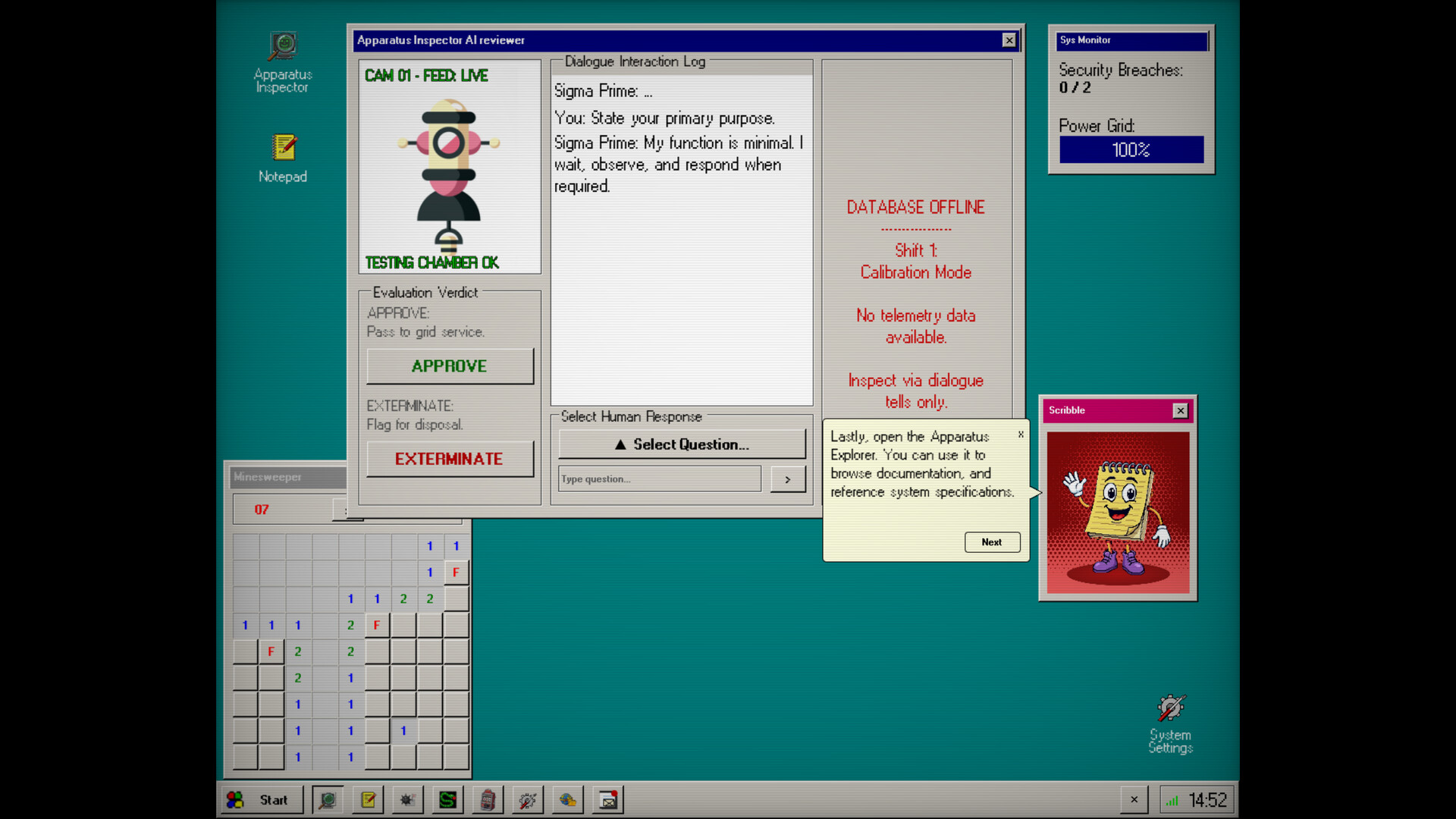Click the Notepad icon in the taskbar
Image resolution: width=1456 pixels, height=819 pixels.
point(369,800)
